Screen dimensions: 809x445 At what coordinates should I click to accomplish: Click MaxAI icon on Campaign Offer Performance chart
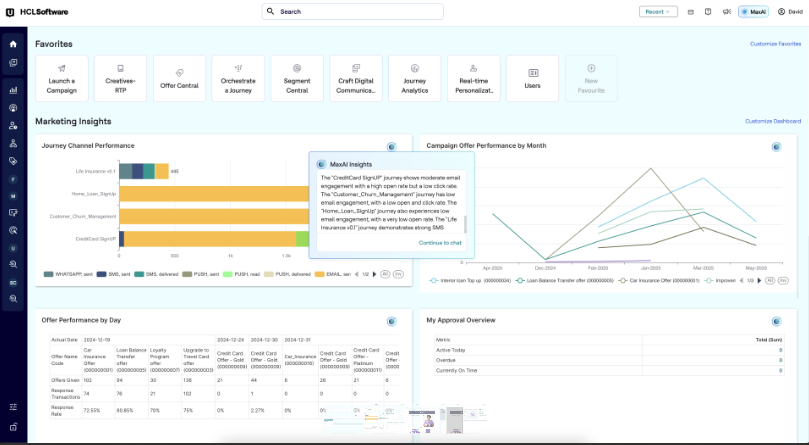(x=776, y=147)
